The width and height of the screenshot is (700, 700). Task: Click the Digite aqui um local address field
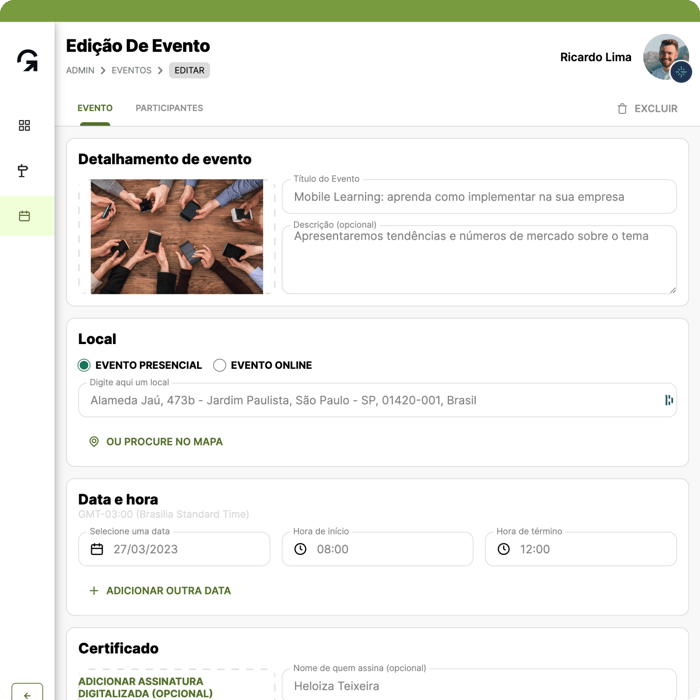point(377,400)
